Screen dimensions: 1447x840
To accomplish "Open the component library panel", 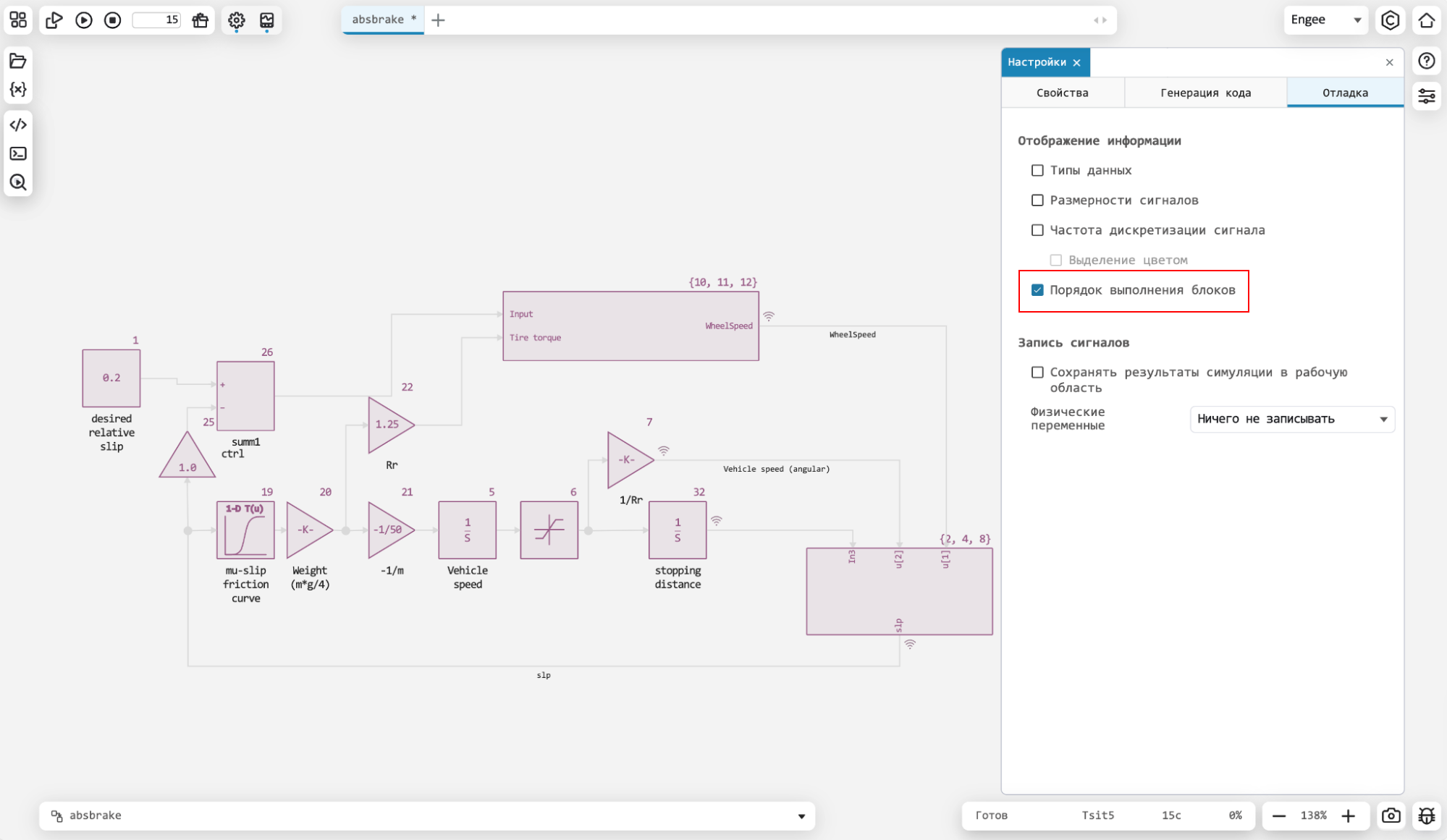I will (18, 20).
